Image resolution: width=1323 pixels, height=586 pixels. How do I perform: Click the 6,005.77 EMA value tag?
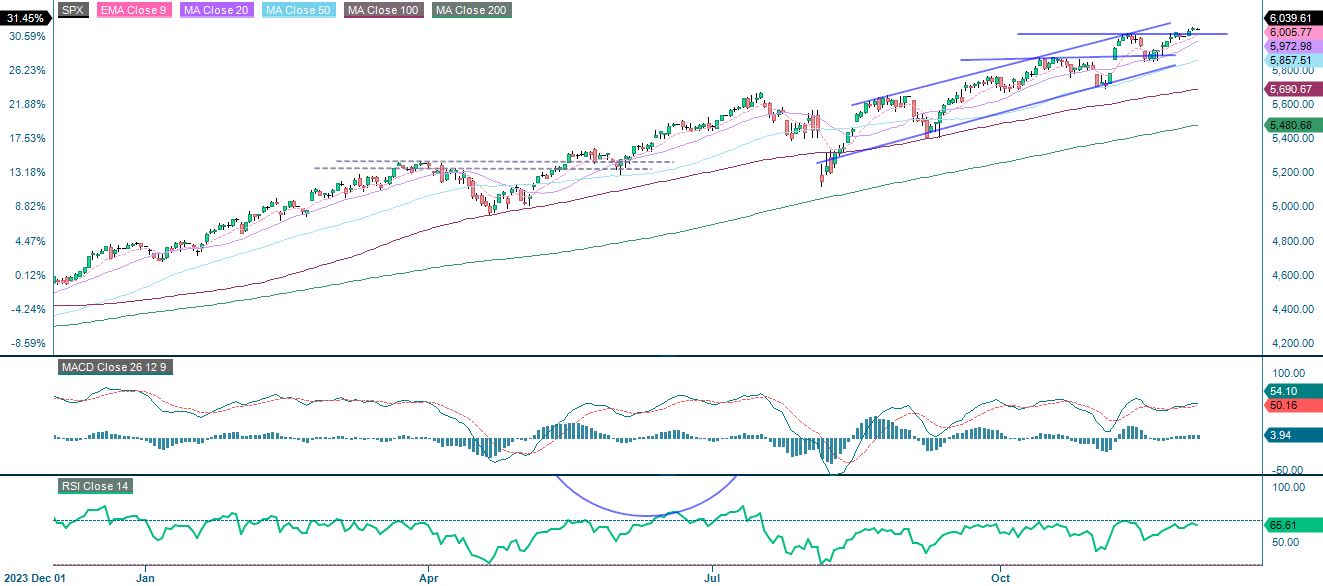pos(1293,32)
